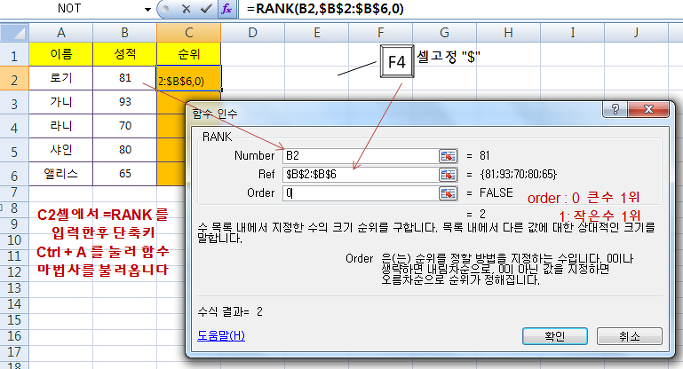Collapse dialog via Number range selector icon
Image resolution: width=683 pixels, height=369 pixels.
[448, 156]
